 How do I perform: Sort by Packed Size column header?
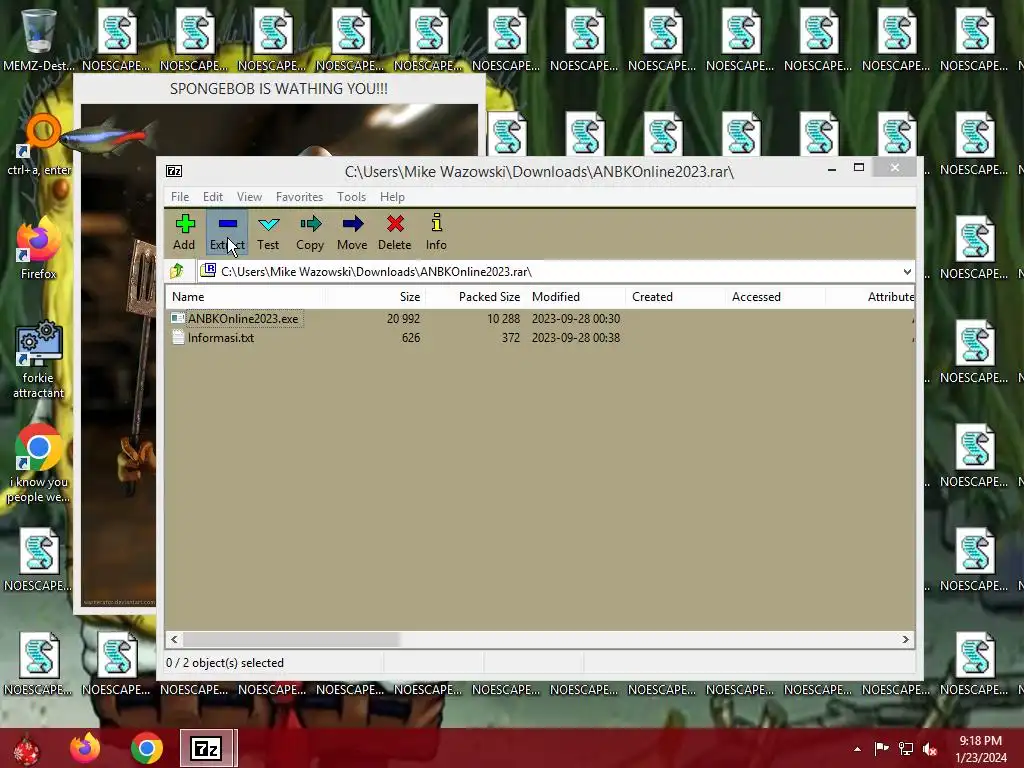[x=475, y=296]
